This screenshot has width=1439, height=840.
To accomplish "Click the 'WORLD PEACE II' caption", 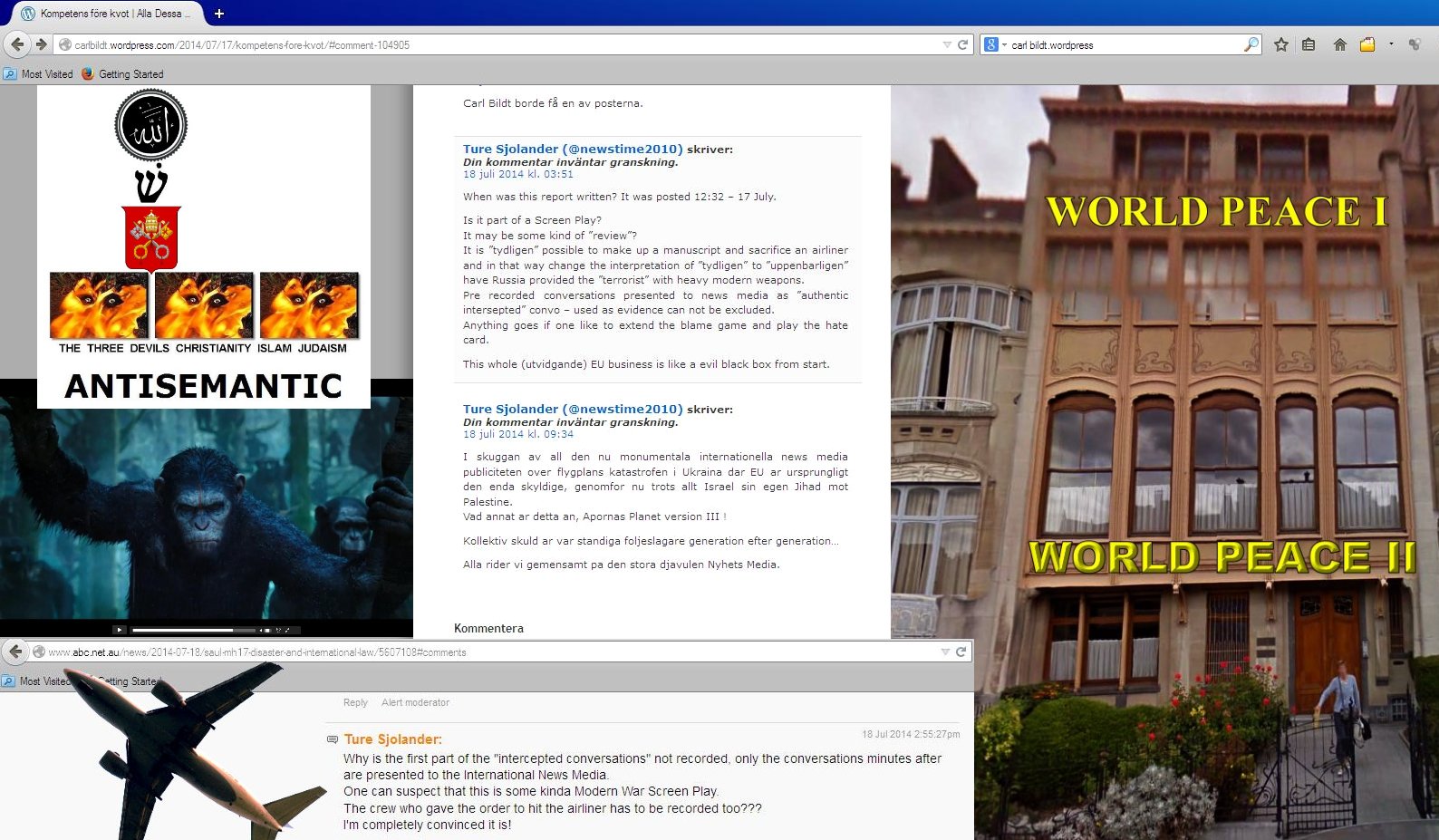I will [x=1222, y=556].
